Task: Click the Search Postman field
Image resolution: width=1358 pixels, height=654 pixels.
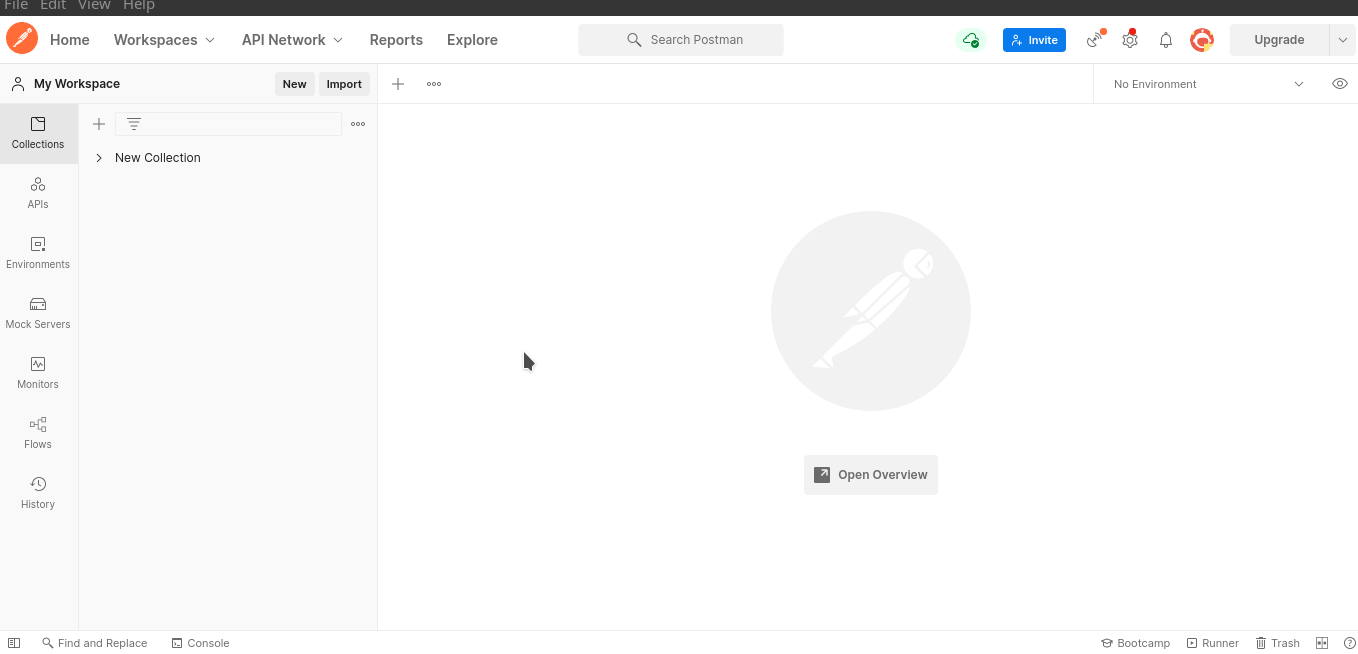Action: pos(681,40)
